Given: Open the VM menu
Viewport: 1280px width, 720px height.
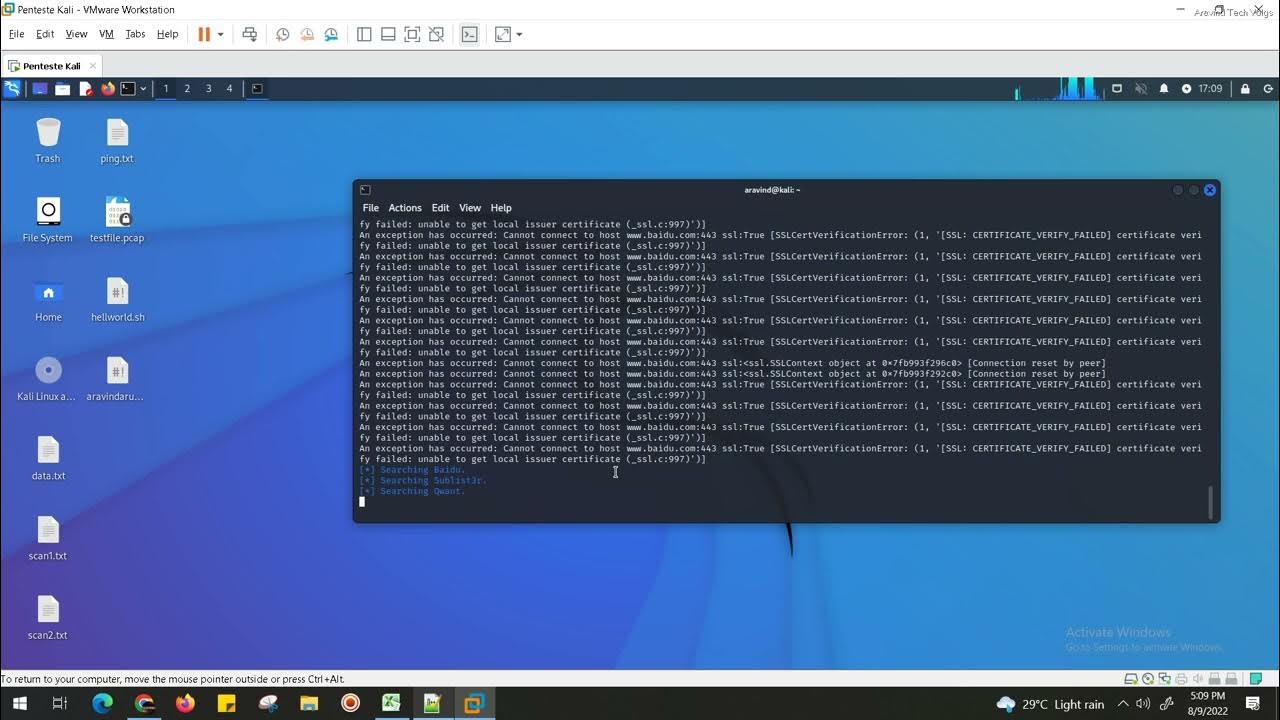Looking at the screenshot, I should [x=106, y=34].
